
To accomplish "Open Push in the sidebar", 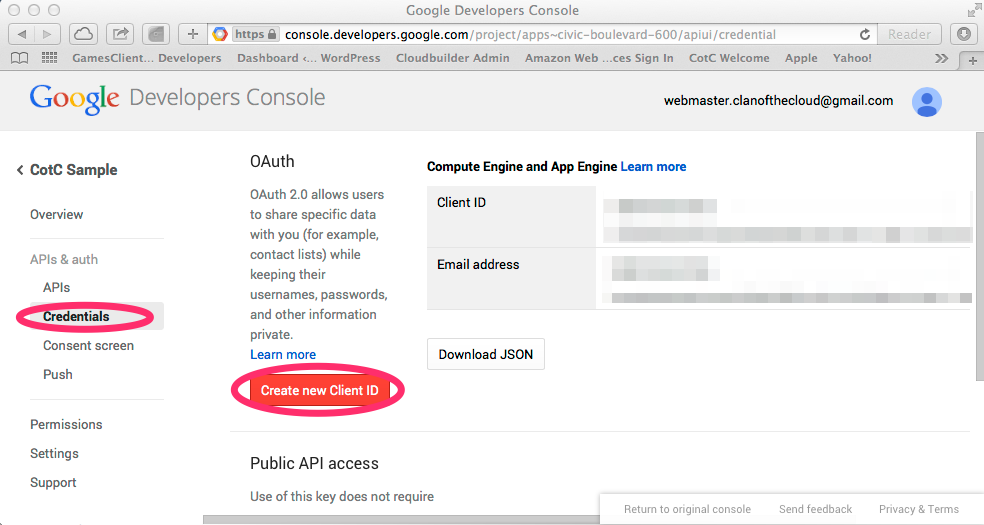I will coord(58,374).
